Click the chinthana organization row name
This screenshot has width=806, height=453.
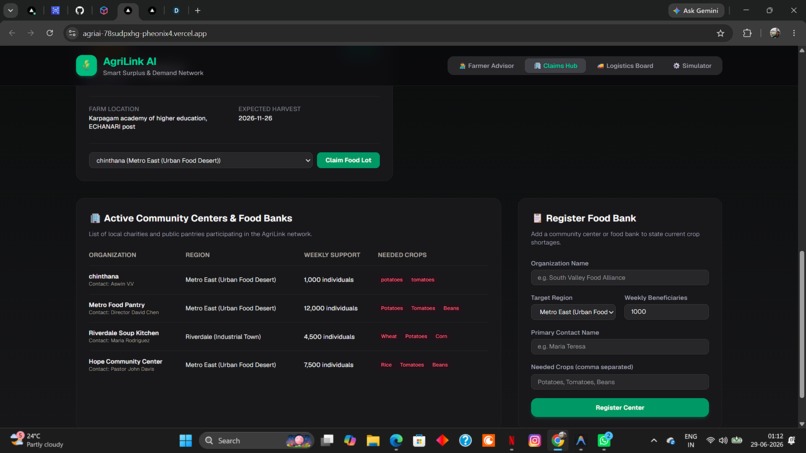[x=103, y=277]
